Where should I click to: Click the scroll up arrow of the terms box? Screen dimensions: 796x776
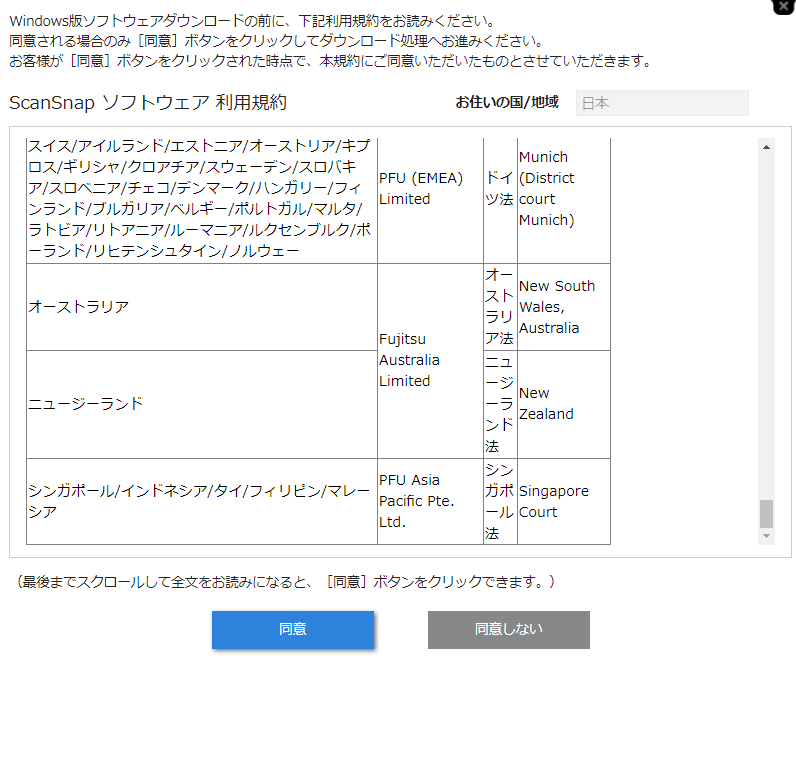point(767,147)
